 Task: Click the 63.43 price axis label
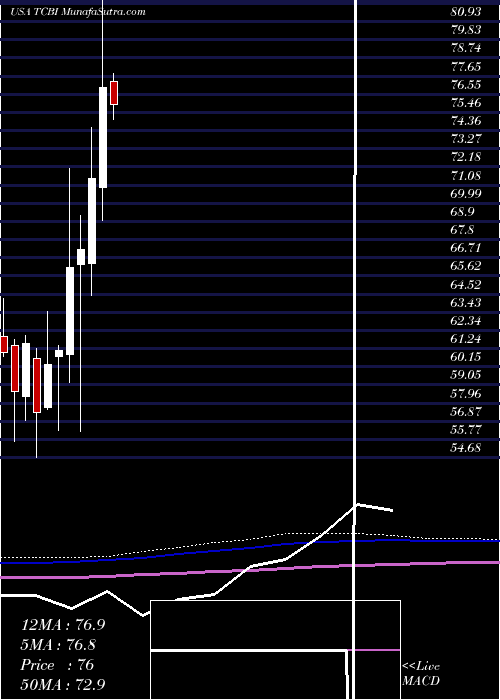466,303
